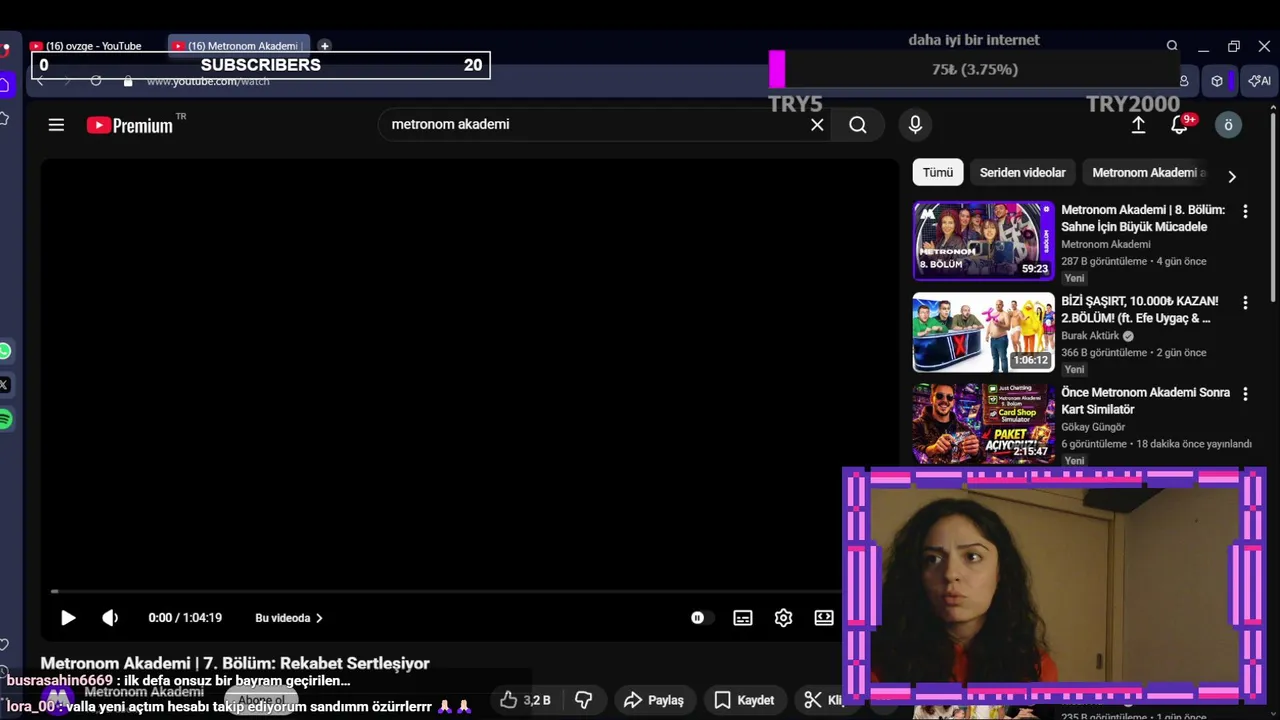Open thumbnail of Metronom Akademi 8. Bölüm
This screenshot has width=1280, height=720.
pyautogui.click(x=984, y=241)
